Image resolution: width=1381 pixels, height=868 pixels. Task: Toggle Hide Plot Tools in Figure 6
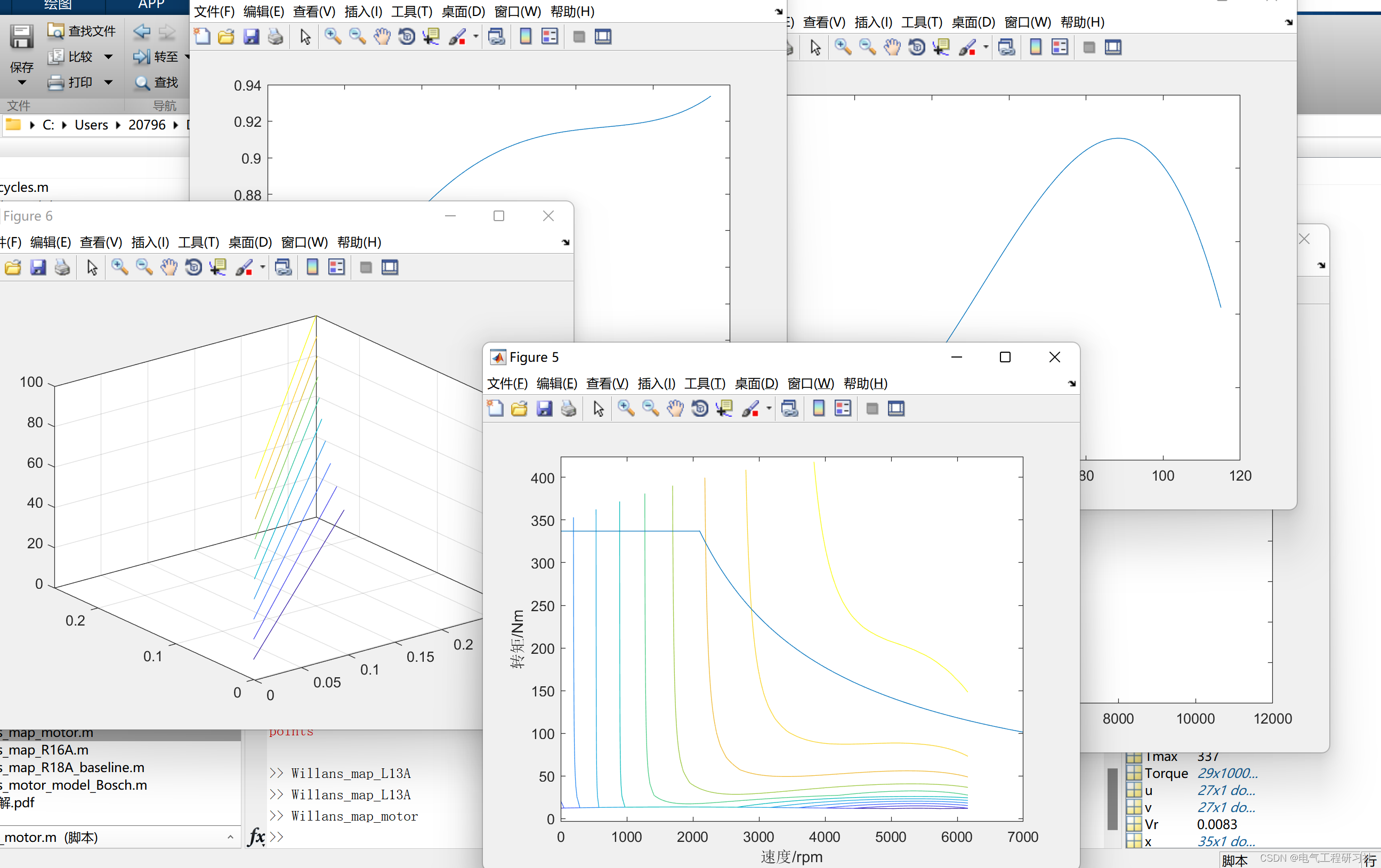click(x=365, y=267)
